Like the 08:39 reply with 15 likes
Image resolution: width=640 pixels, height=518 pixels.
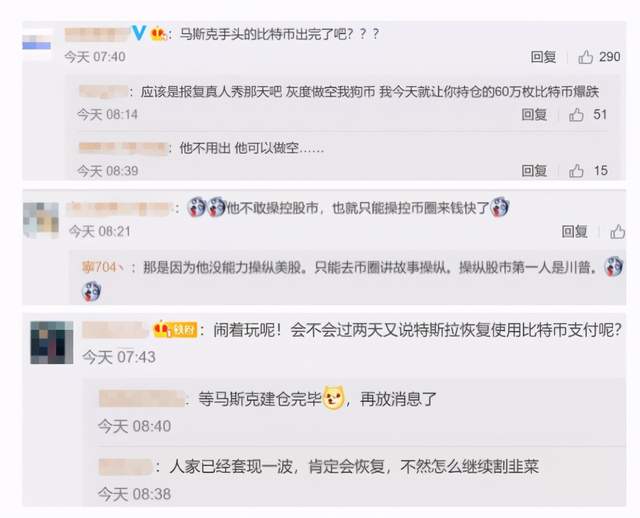pos(576,171)
